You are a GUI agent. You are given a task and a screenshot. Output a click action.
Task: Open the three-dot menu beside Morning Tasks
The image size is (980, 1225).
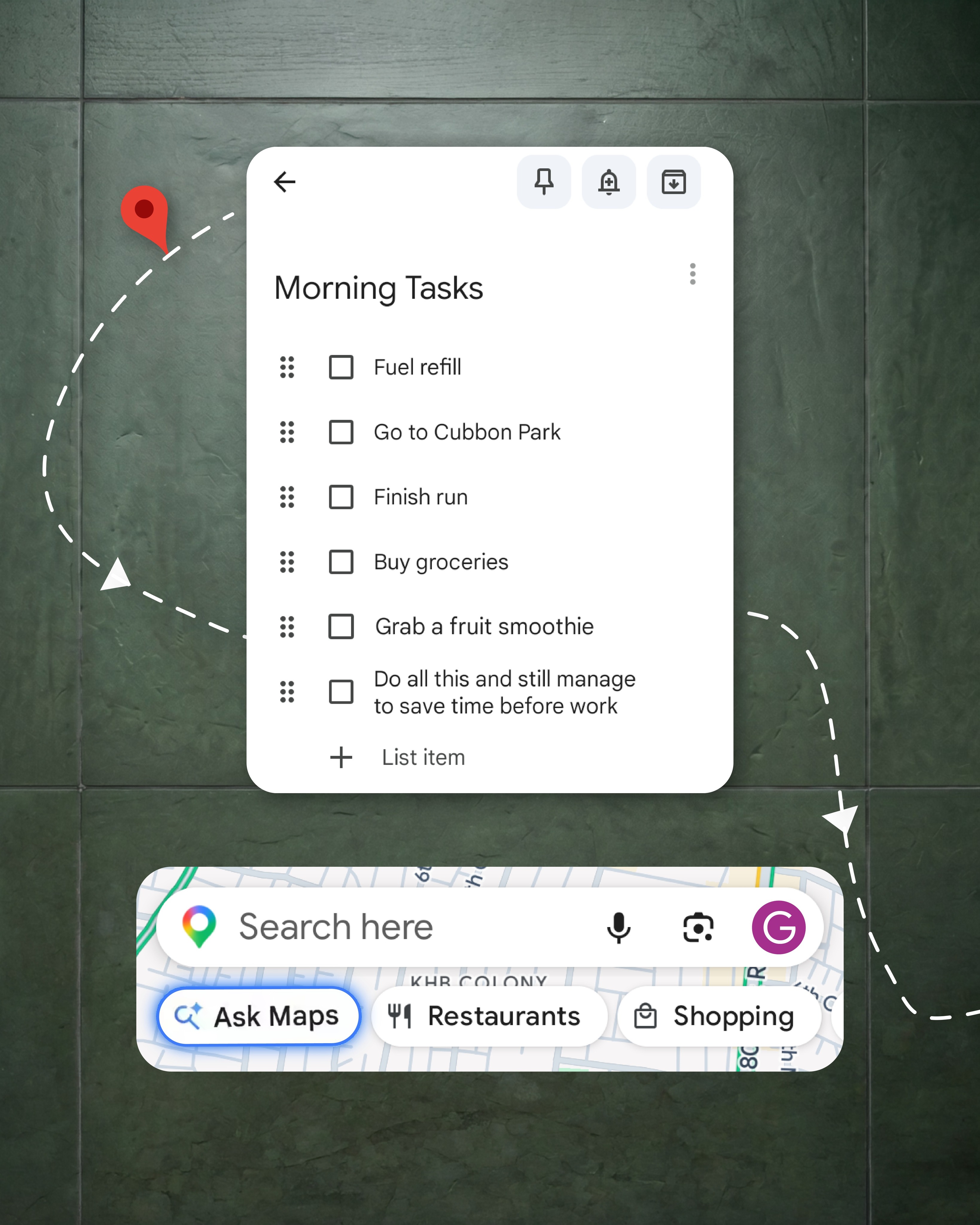point(693,274)
